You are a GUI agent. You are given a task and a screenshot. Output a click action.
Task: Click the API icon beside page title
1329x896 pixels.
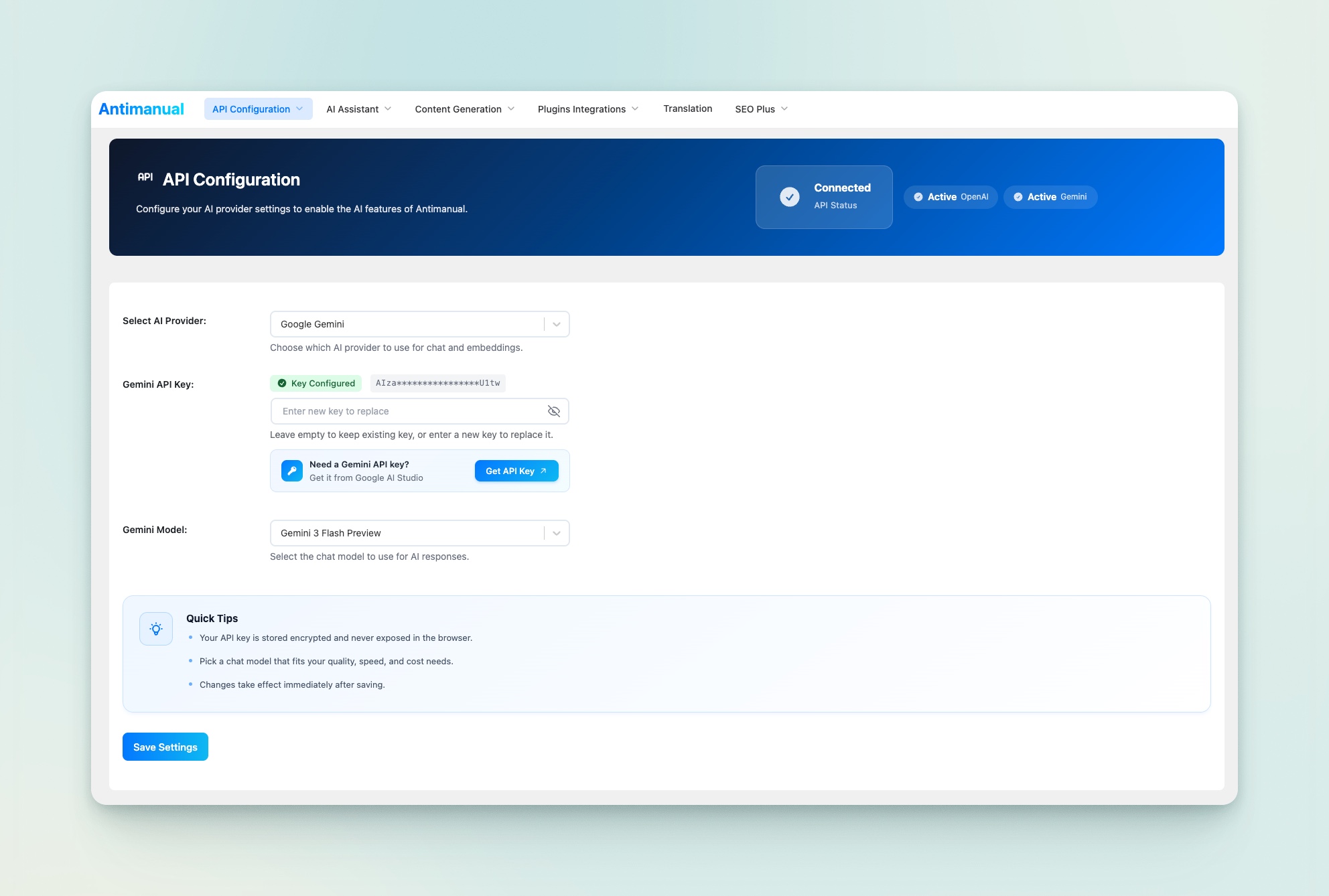145,177
